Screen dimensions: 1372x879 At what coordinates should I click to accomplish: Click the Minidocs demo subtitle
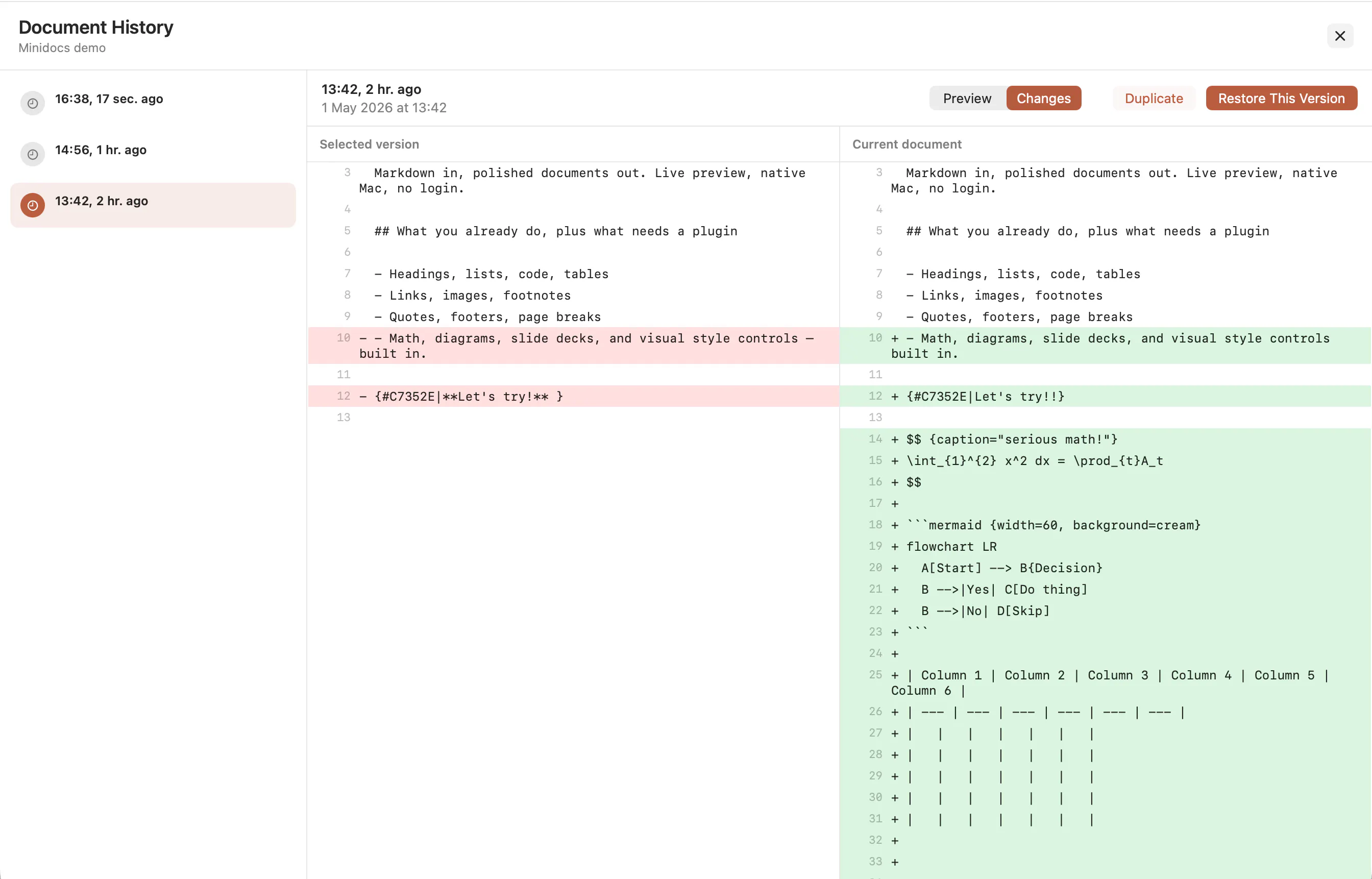(62, 48)
